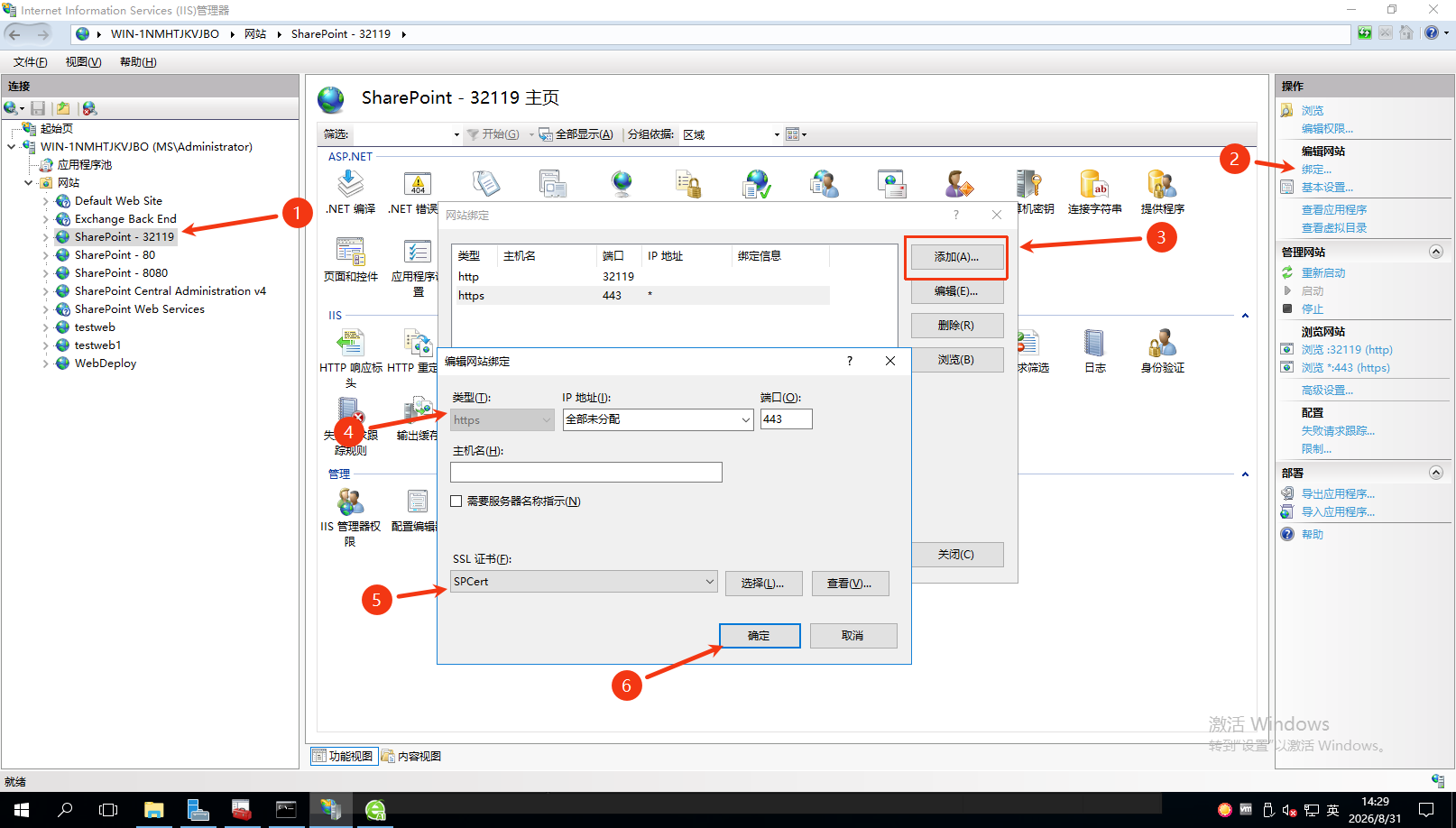Open the IP 地址 combo box
Image resolution: width=1456 pixels, height=828 pixels.
(x=659, y=419)
